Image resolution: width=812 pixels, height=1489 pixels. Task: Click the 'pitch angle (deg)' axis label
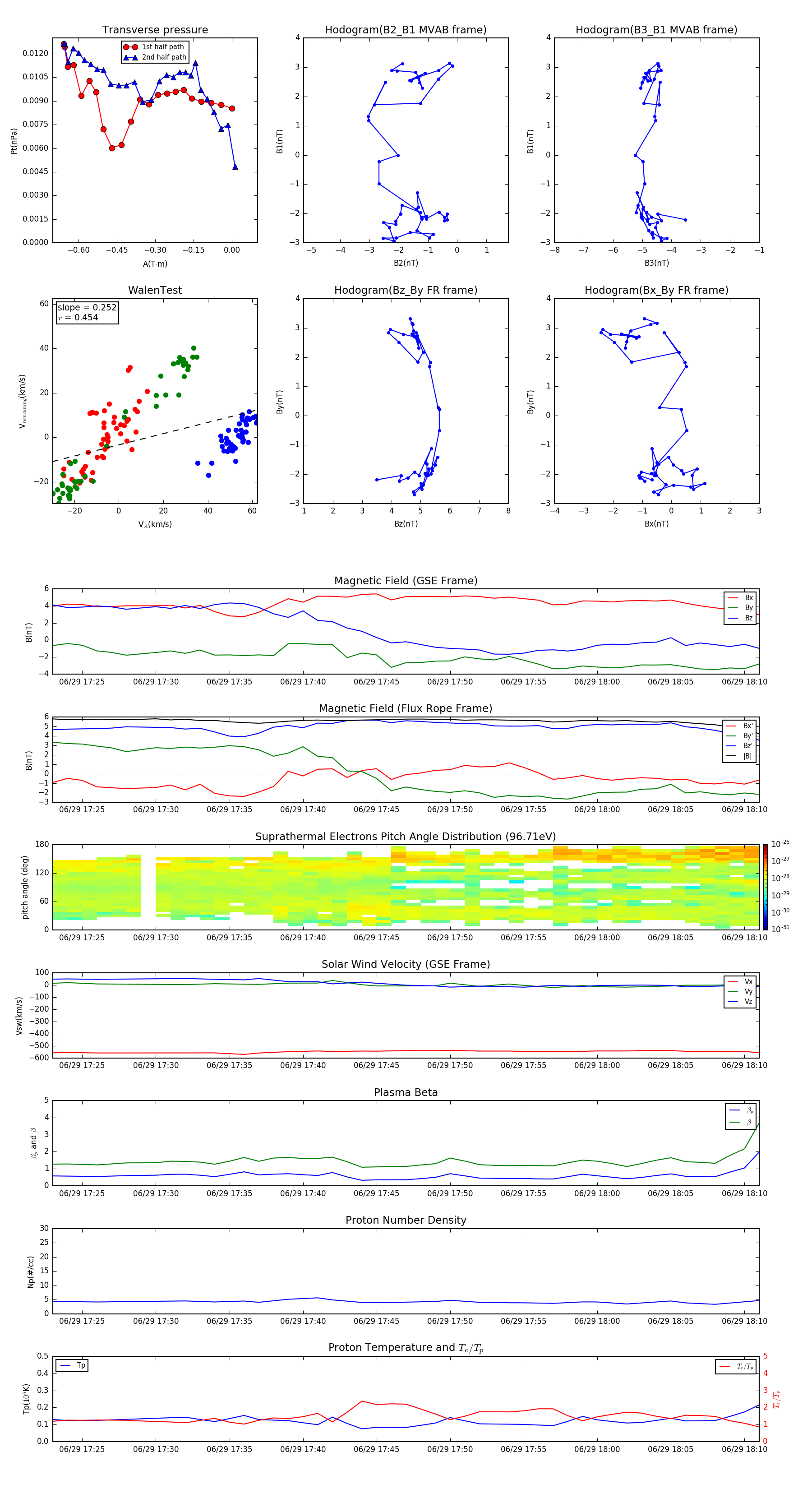pos(25,887)
